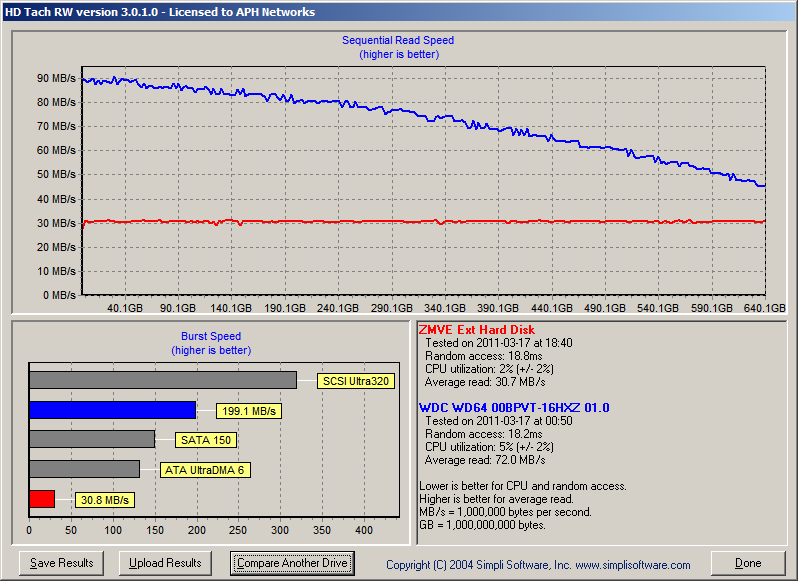Select the gray SCSI Ultra320 bar
798x581 pixels.
pos(162,379)
